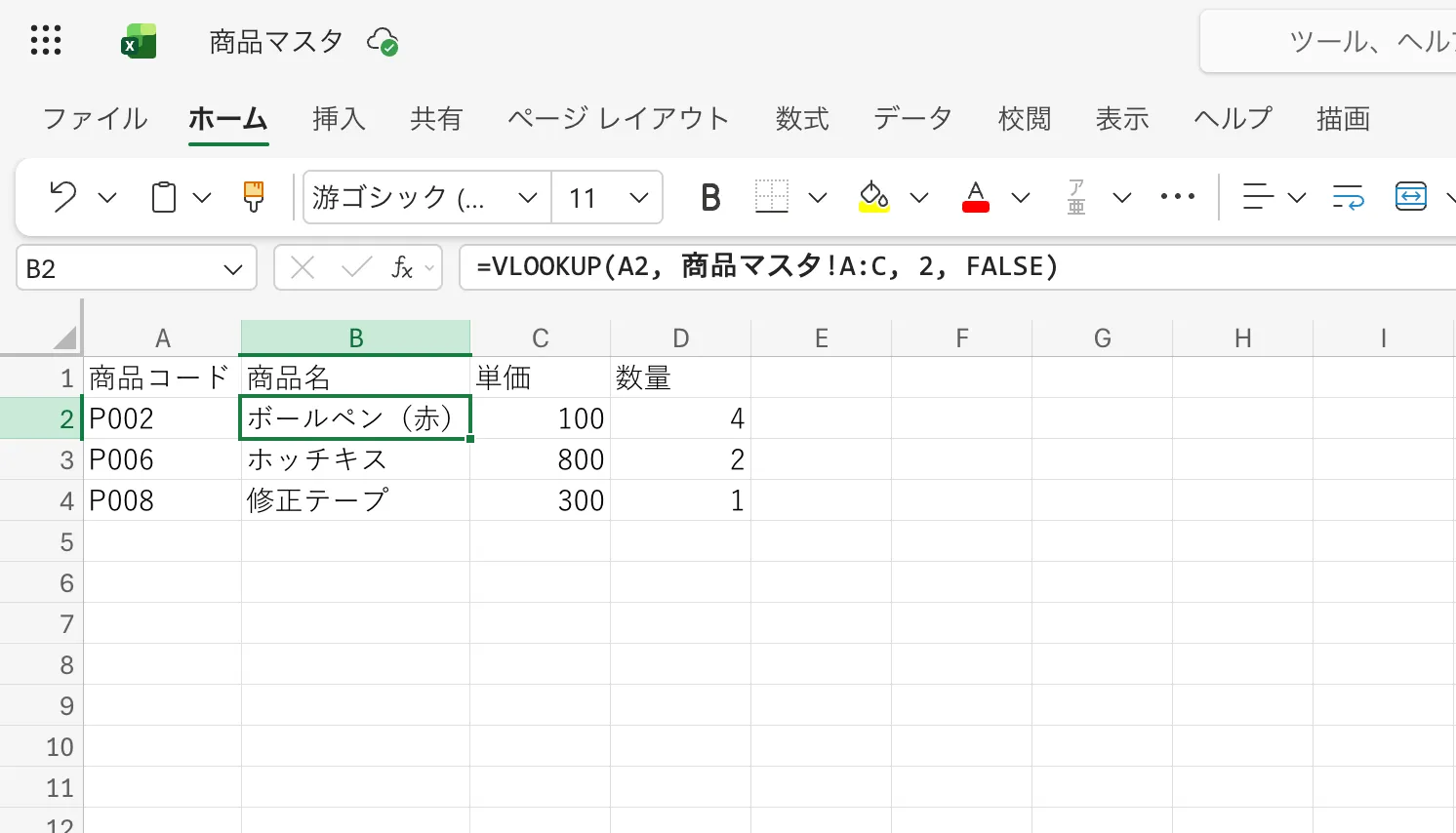Select cell ボールペン（赤）
This screenshot has height=833, width=1456.
coord(356,418)
